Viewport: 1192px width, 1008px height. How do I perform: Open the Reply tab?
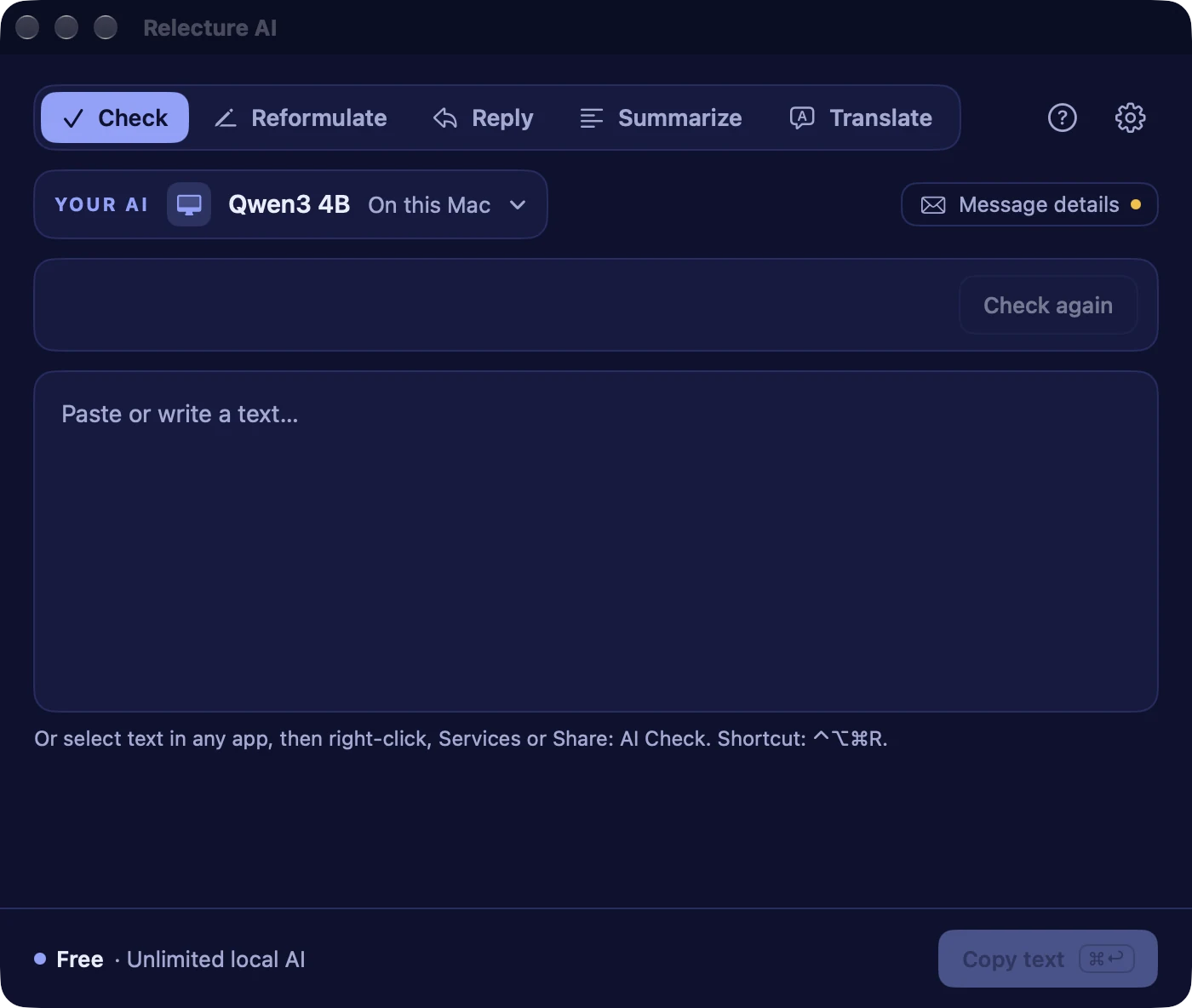(484, 117)
